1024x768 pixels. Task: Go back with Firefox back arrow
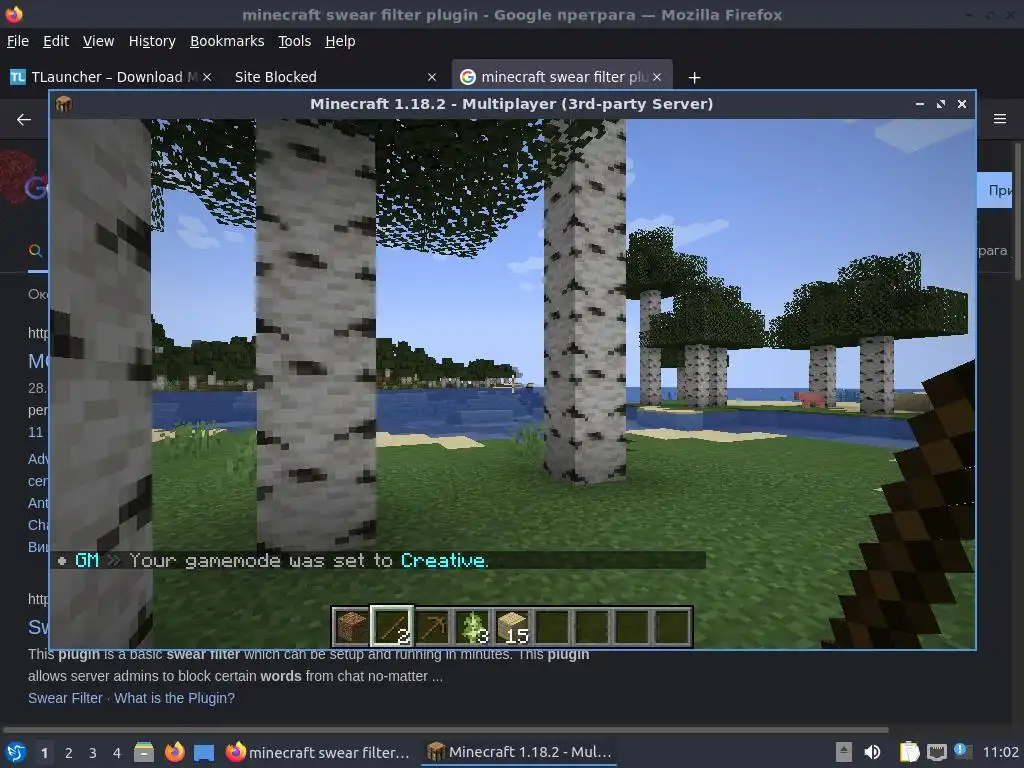click(x=24, y=120)
